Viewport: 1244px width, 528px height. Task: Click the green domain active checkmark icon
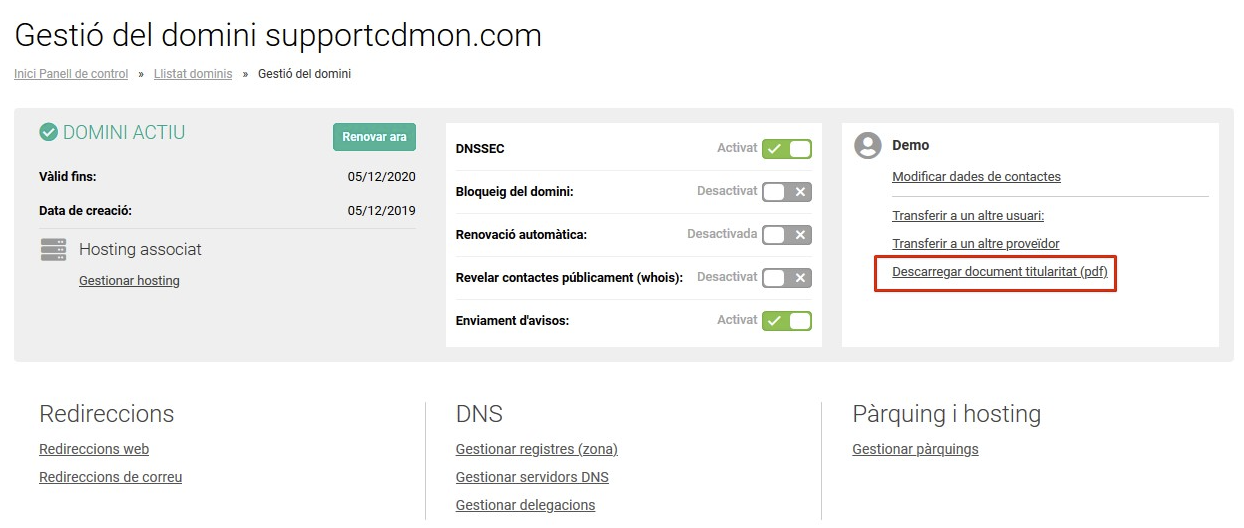tap(48, 132)
